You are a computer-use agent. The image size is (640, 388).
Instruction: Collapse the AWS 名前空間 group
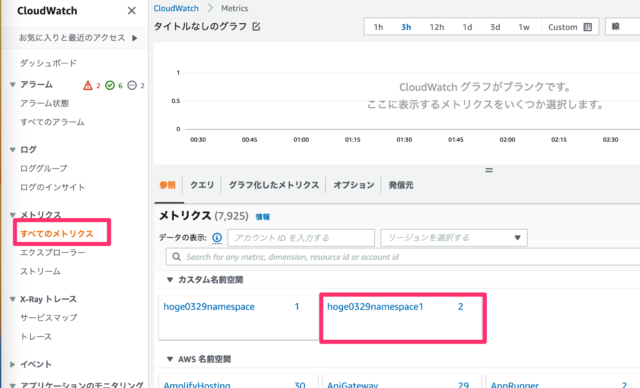coord(170,359)
